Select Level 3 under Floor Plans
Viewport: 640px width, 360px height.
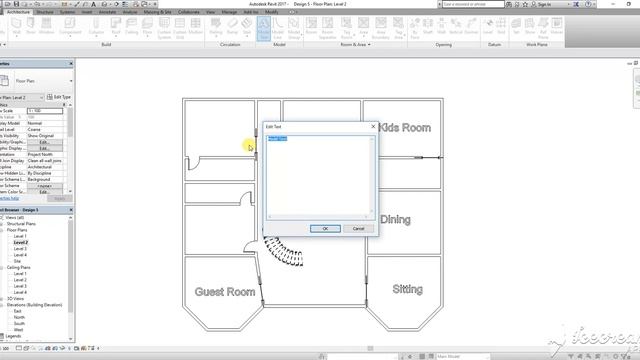(20, 249)
